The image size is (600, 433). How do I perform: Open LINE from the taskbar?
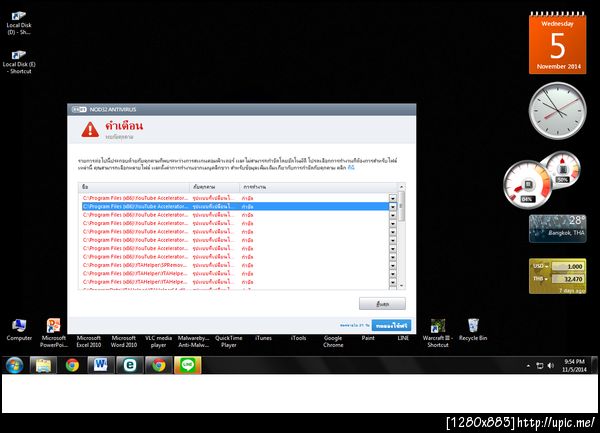tap(188, 365)
